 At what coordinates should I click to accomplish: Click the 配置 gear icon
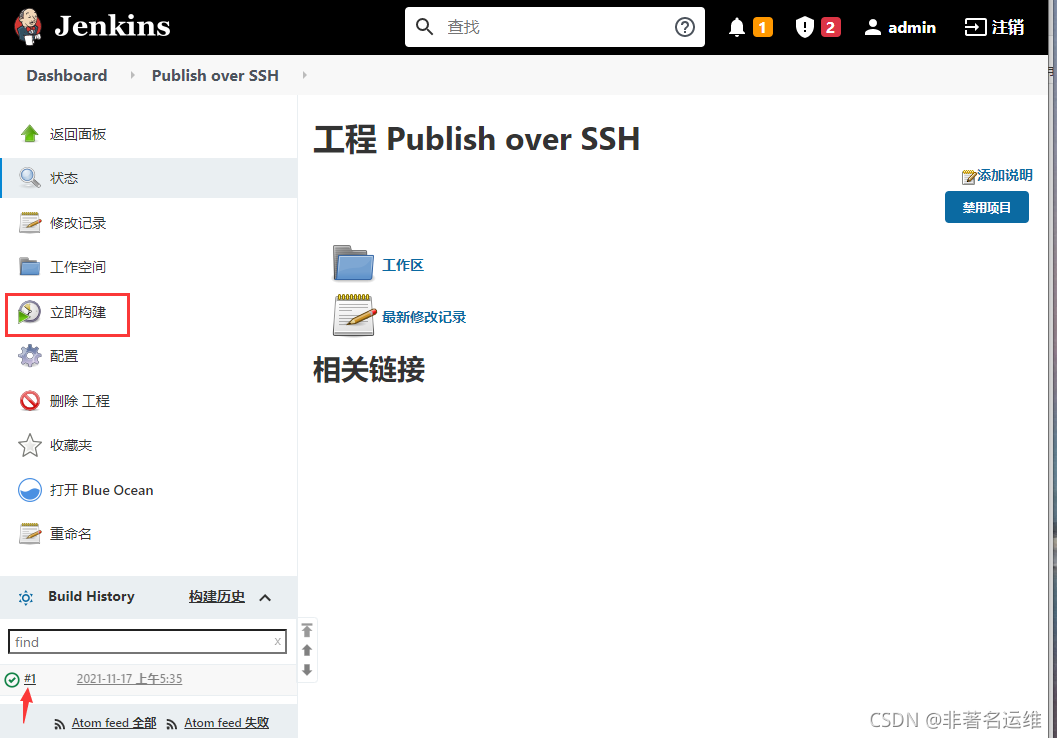[30, 356]
